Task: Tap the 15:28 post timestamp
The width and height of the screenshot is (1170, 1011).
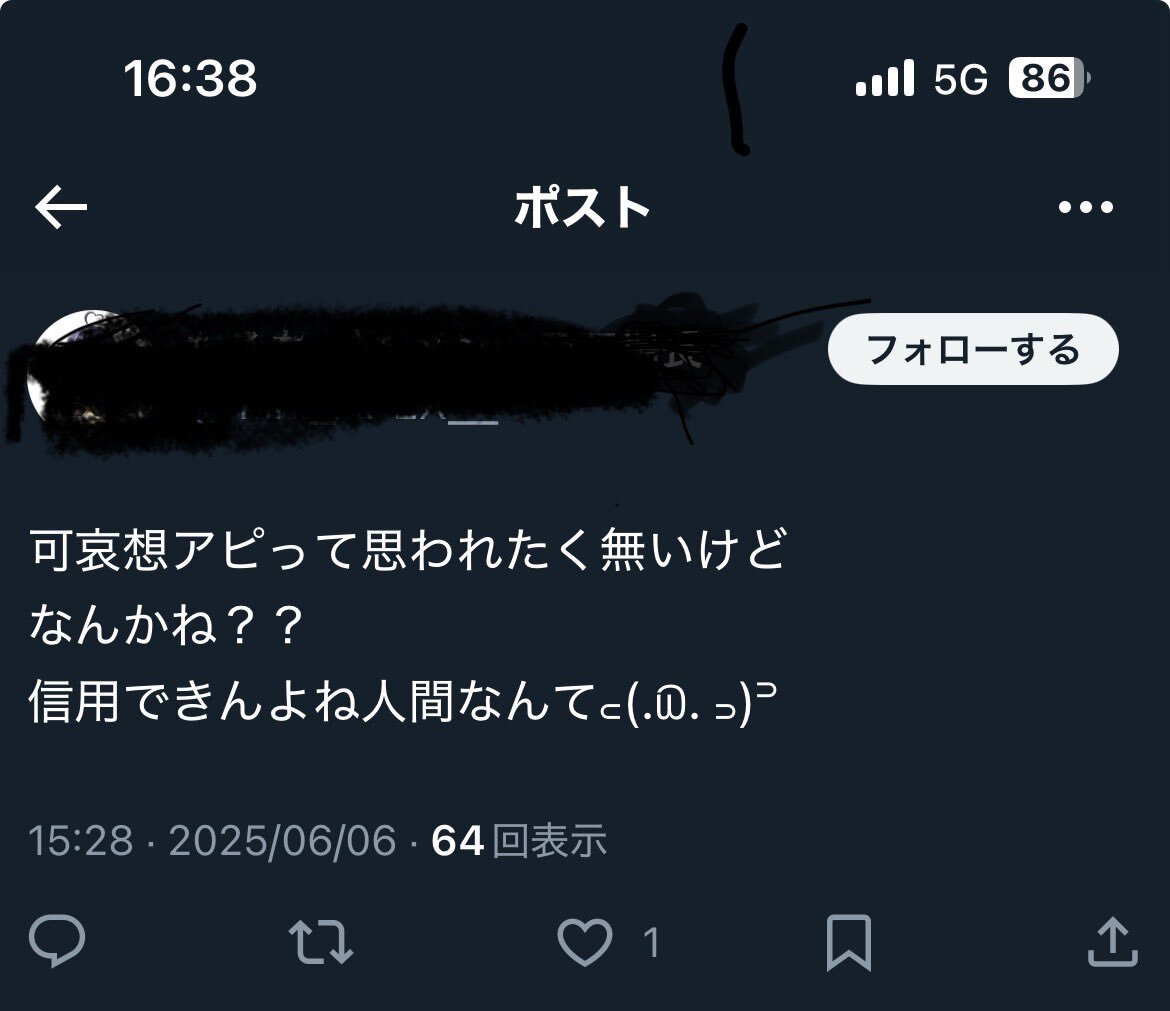Action: pyautogui.click(x=81, y=841)
